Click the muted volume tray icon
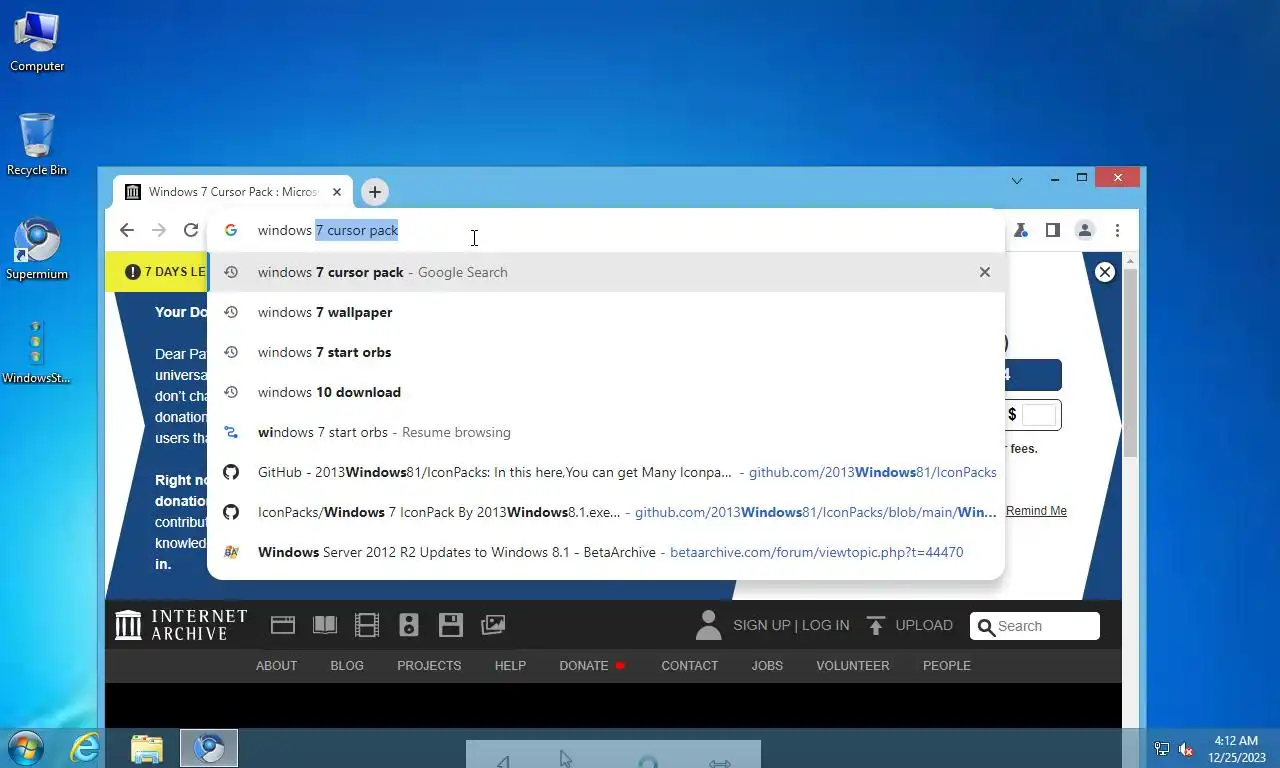The width and height of the screenshot is (1280, 768). click(1186, 749)
